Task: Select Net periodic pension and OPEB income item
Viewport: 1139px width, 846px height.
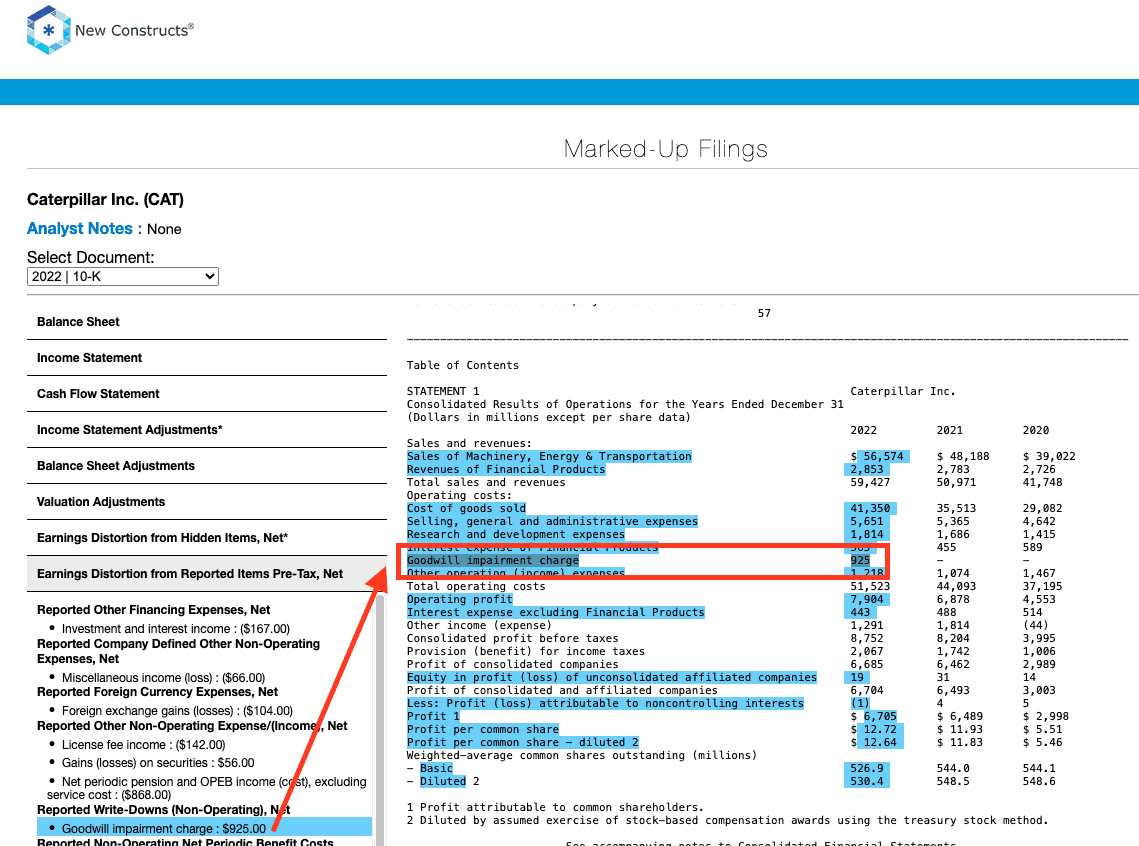Action: pos(206,788)
